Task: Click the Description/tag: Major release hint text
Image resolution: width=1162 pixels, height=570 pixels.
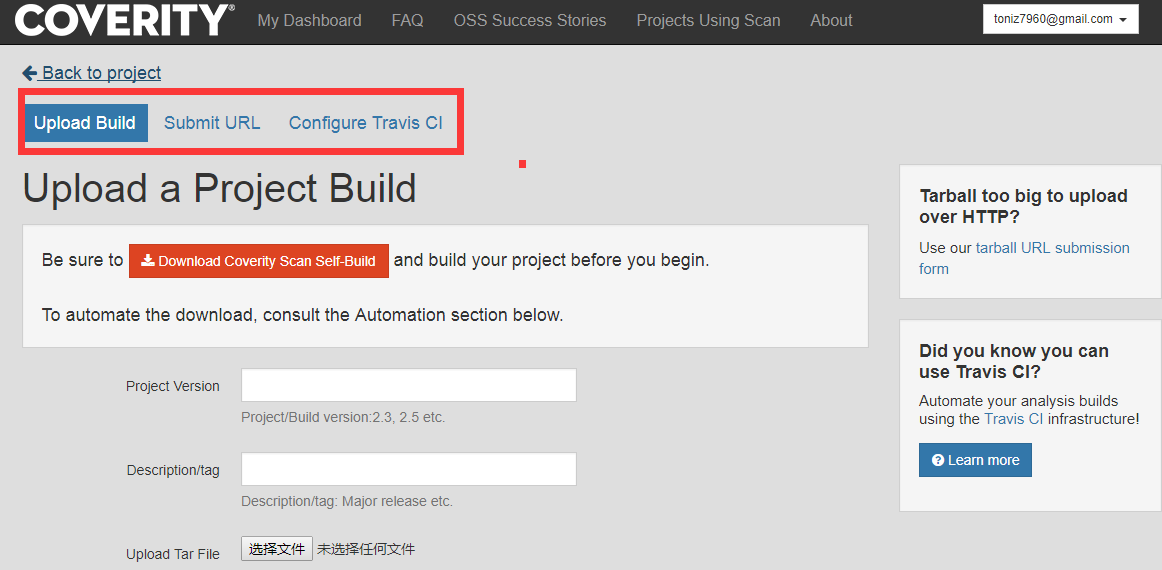Action: 347,501
